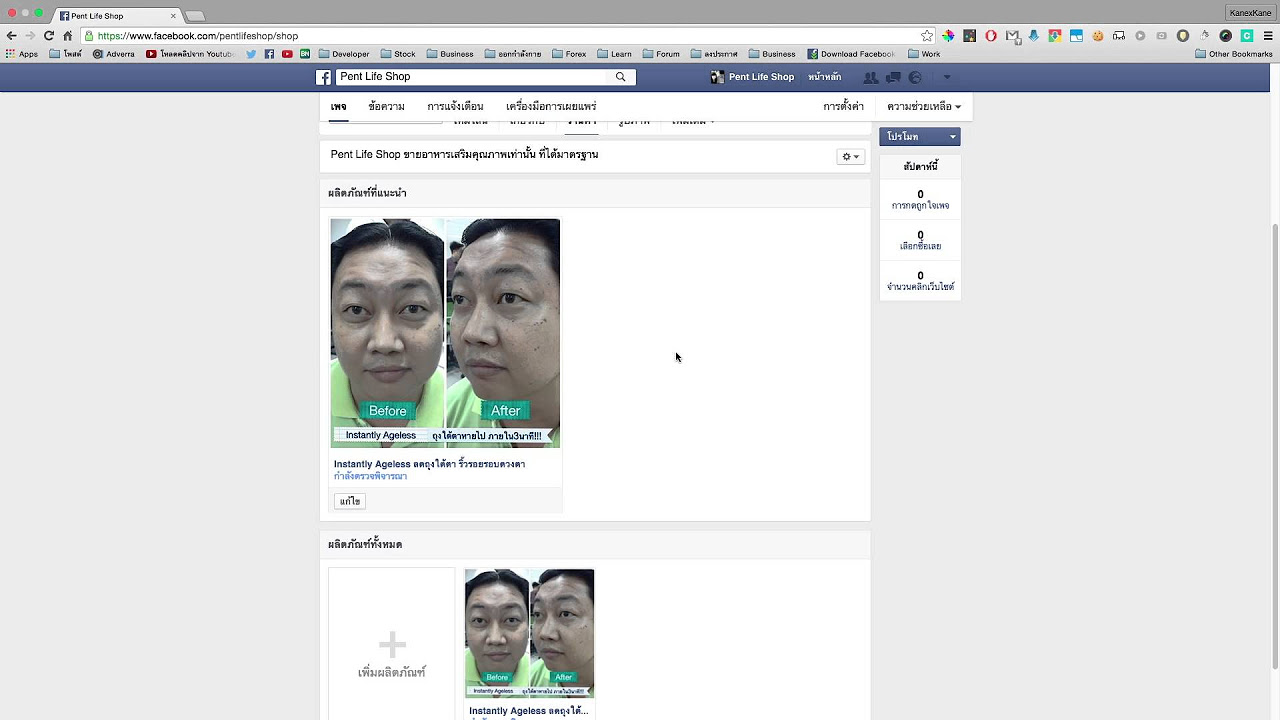Select the ข้อความ tab

point(386,106)
